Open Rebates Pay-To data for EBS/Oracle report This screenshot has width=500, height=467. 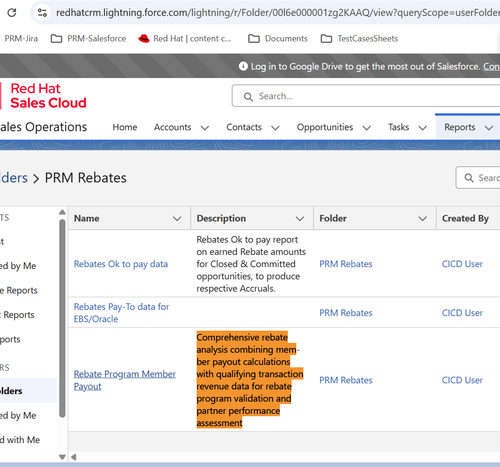pyautogui.click(x=121, y=313)
